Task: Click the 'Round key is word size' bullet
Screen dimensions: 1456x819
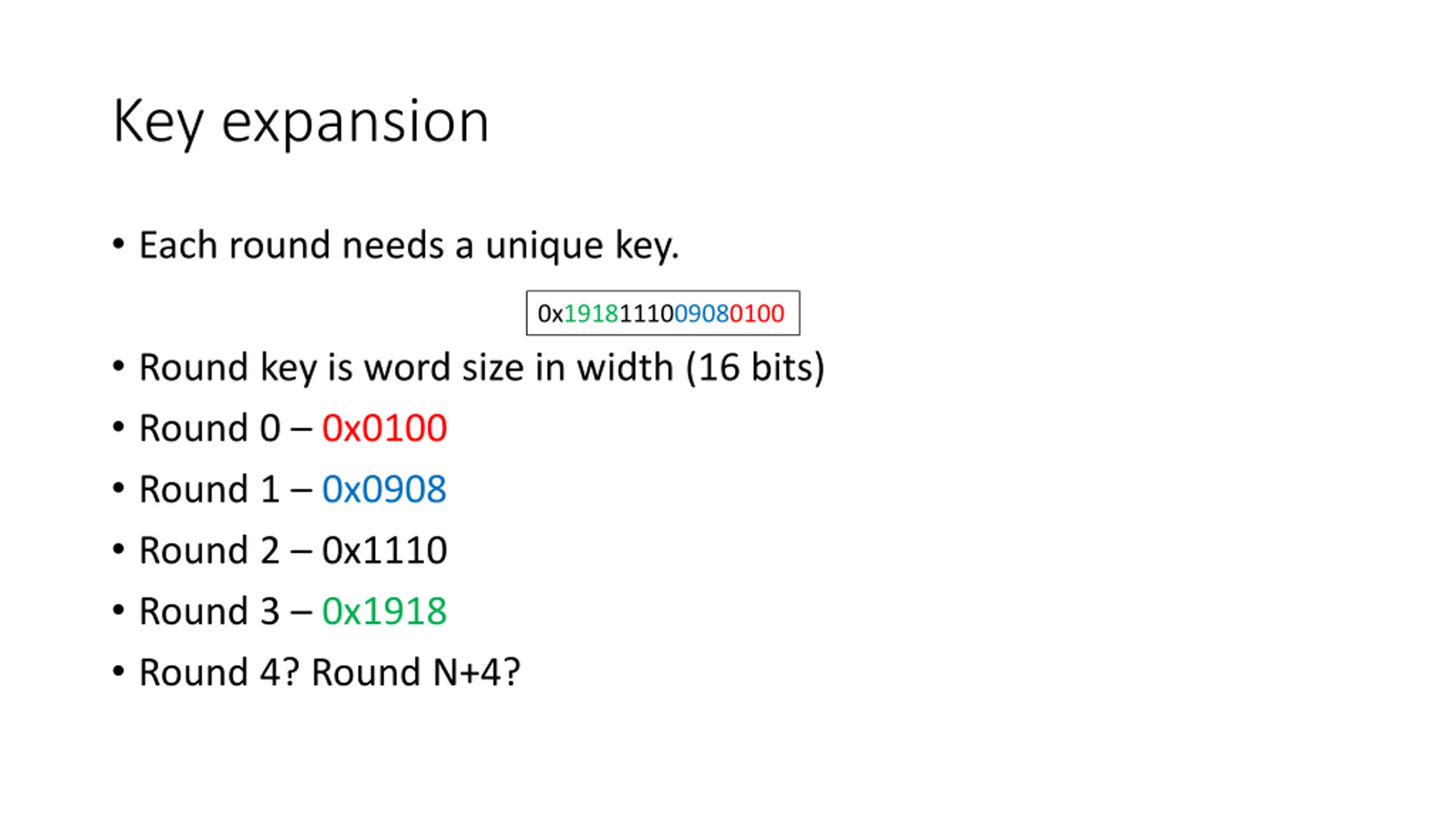Action: click(x=482, y=368)
